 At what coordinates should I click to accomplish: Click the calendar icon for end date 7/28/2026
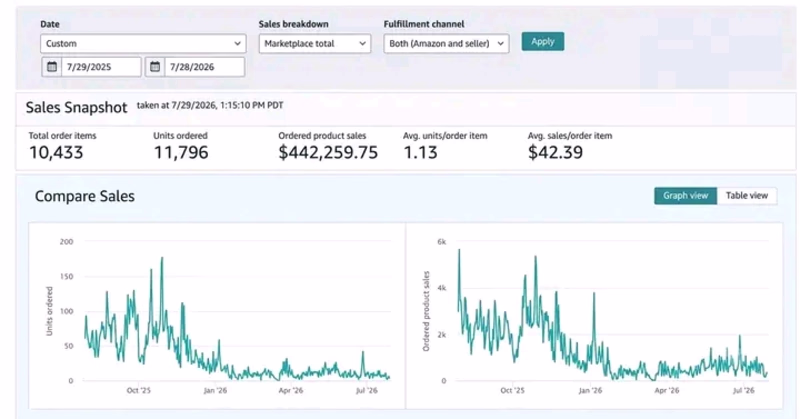pos(155,67)
